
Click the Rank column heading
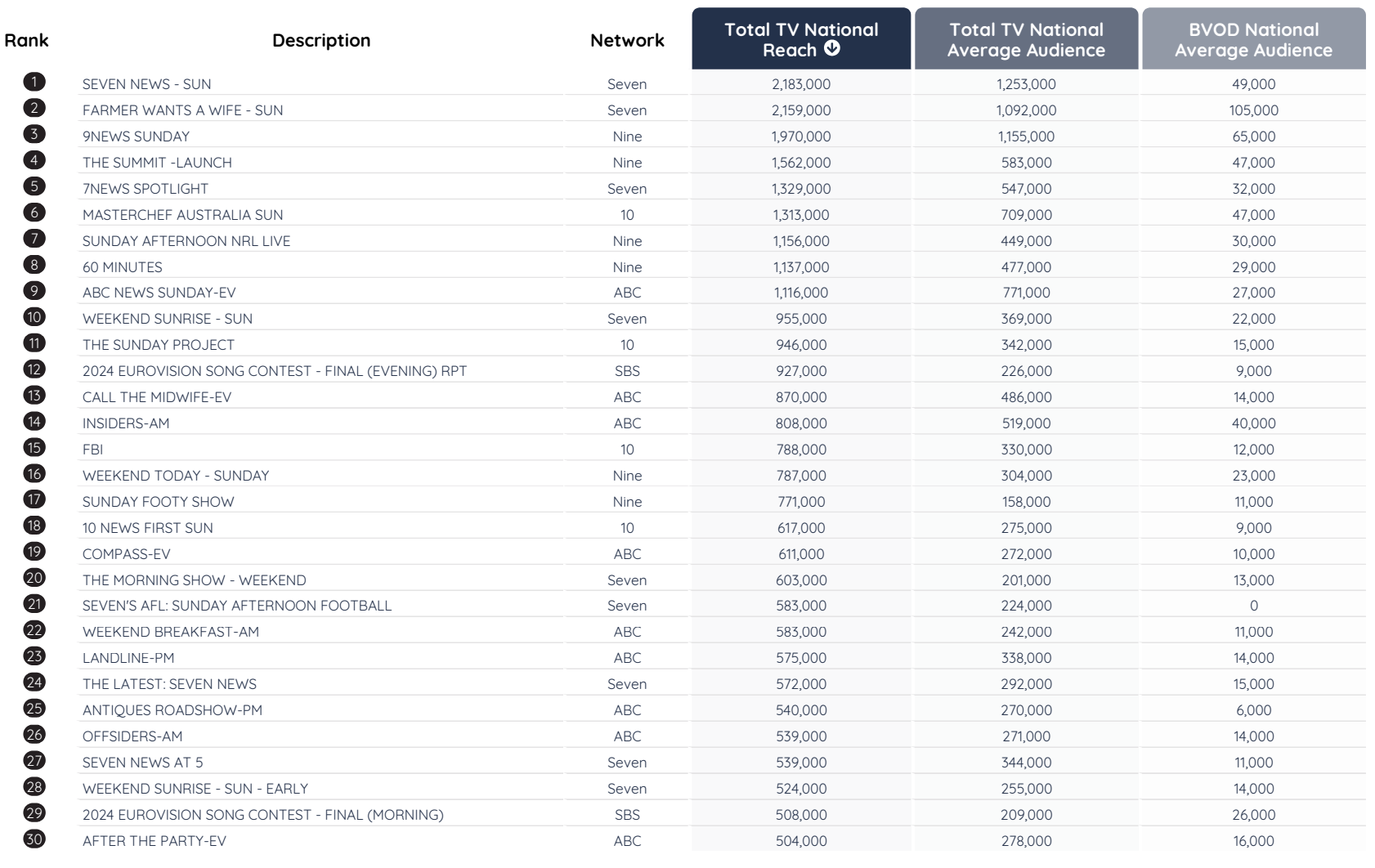coord(26,40)
